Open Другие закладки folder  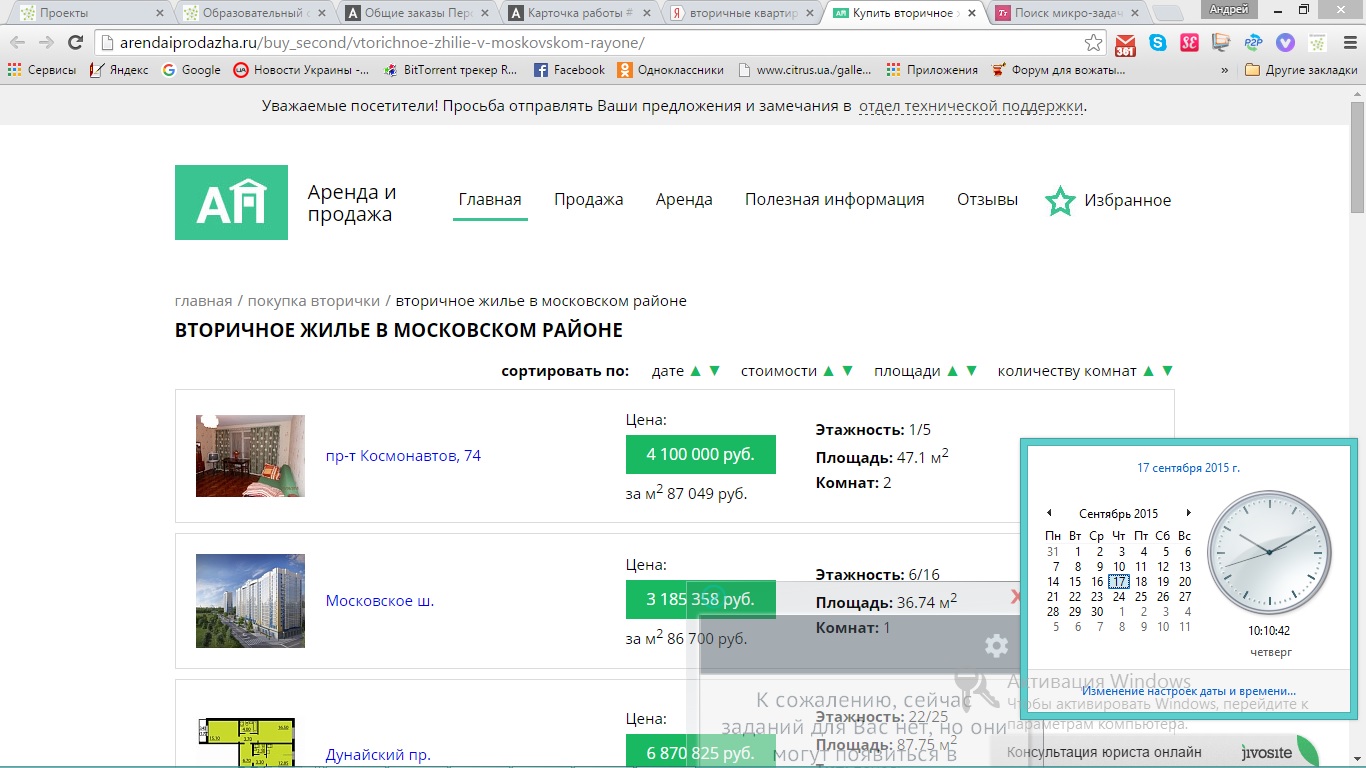click(1301, 70)
